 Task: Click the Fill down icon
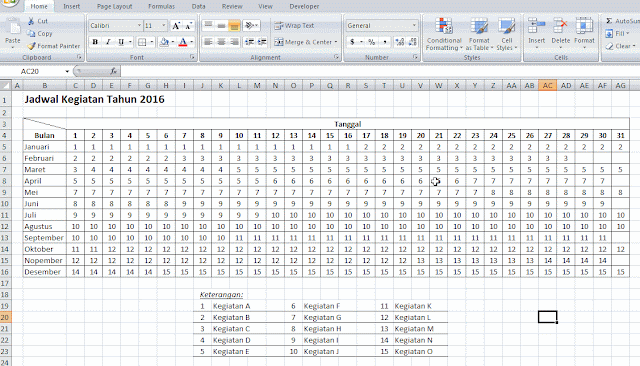tap(609, 33)
